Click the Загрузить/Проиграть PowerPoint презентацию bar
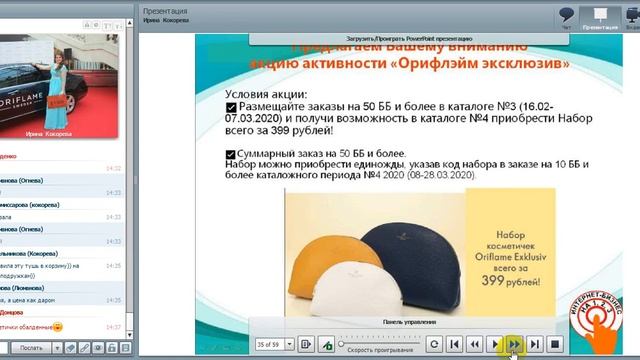This screenshot has height=360, width=640. [x=409, y=39]
